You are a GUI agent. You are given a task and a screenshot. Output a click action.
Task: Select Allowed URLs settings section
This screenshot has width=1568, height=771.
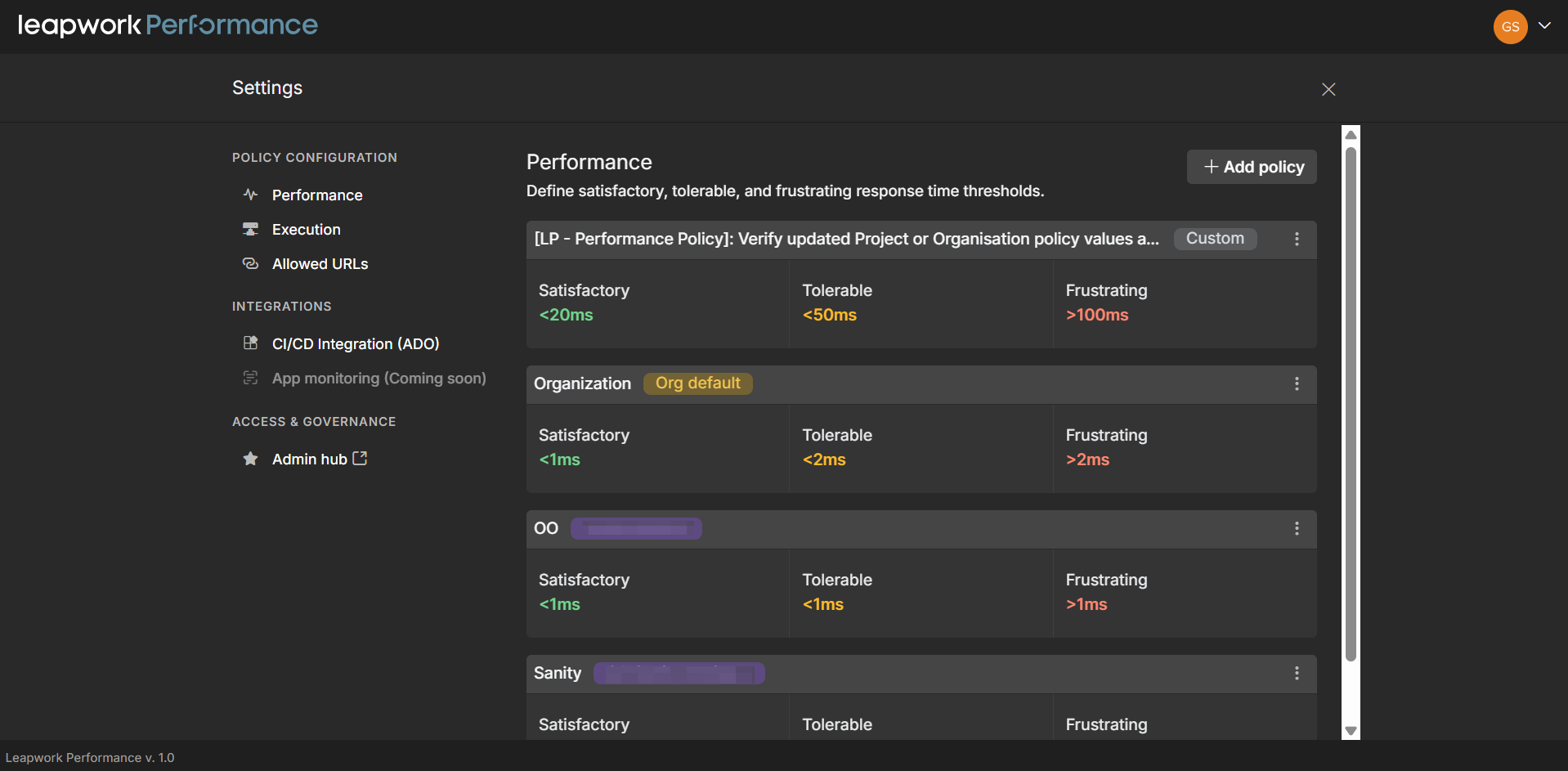coord(320,264)
